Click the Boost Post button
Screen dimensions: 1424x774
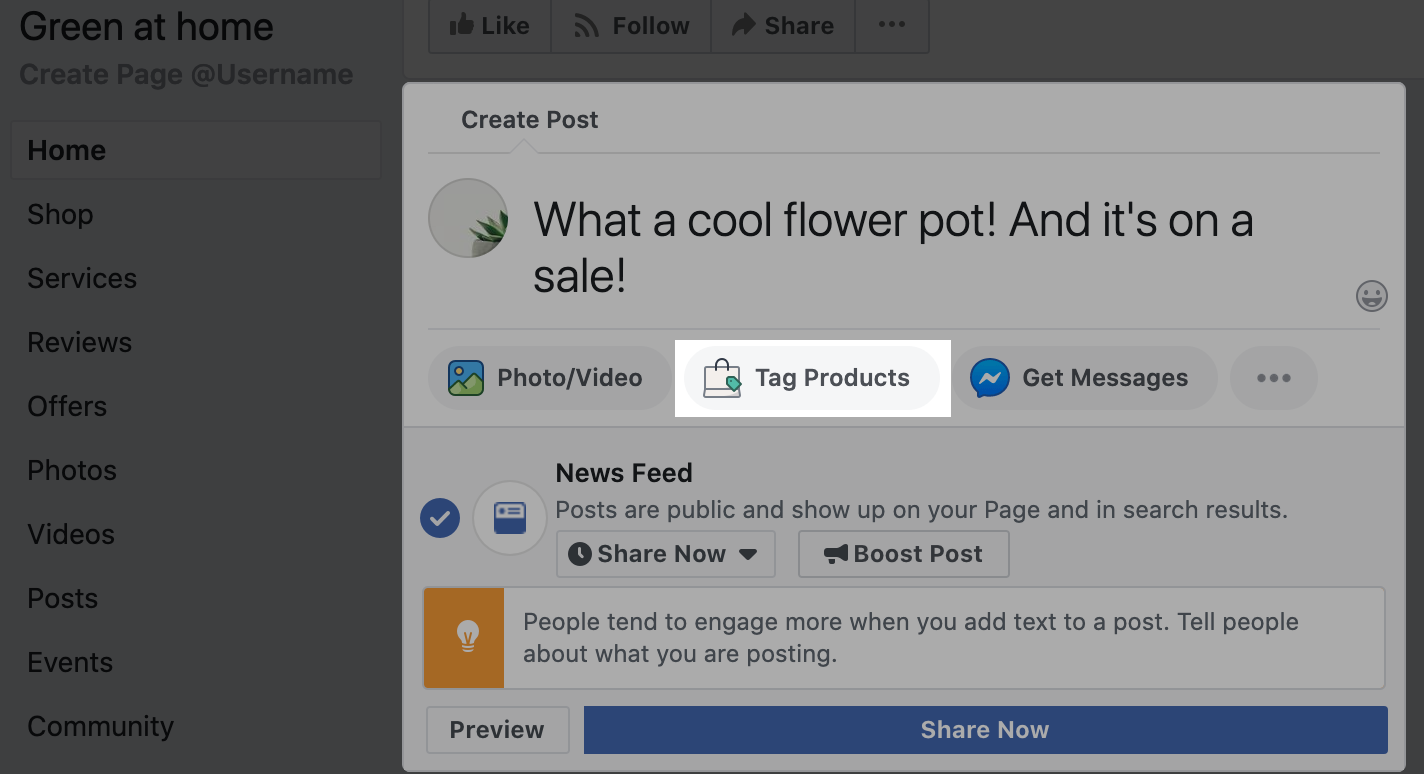pos(903,553)
